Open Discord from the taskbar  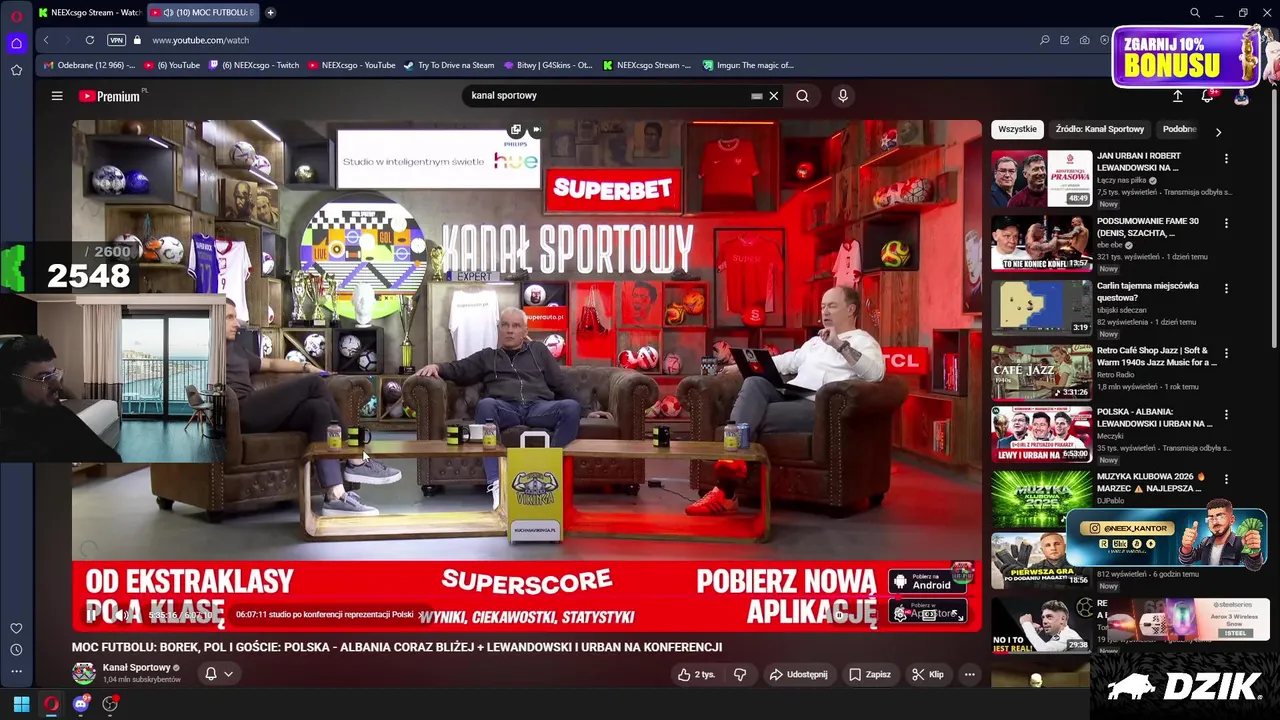[81, 704]
